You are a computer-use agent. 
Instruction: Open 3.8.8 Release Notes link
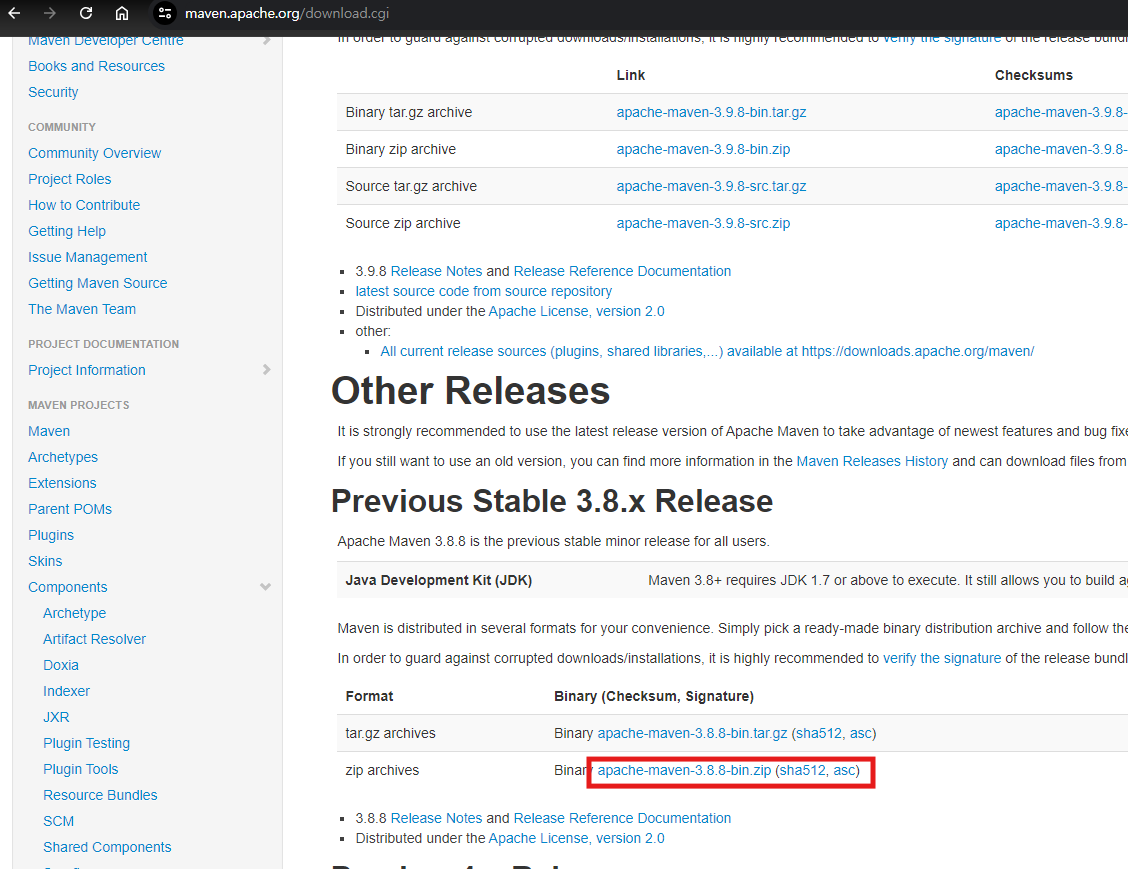(x=437, y=819)
